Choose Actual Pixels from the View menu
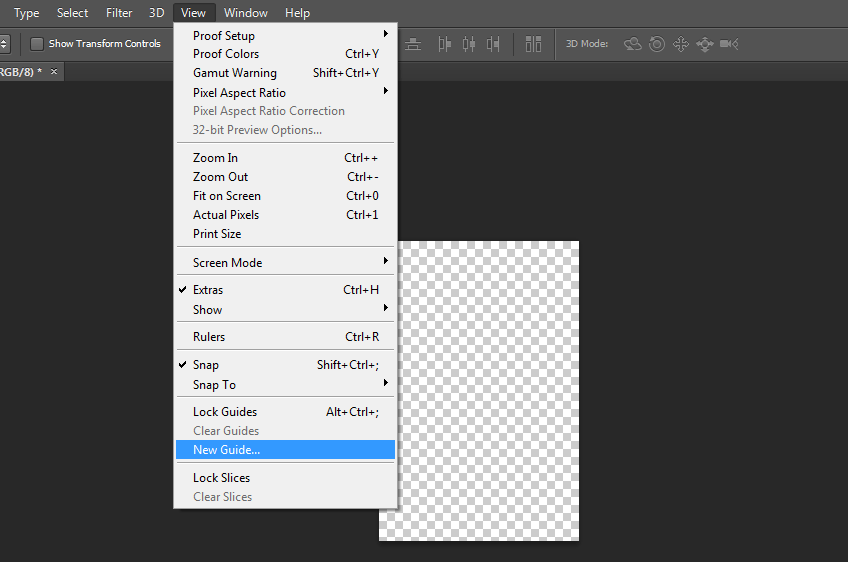Viewport: 848px width, 562px height. (286, 215)
